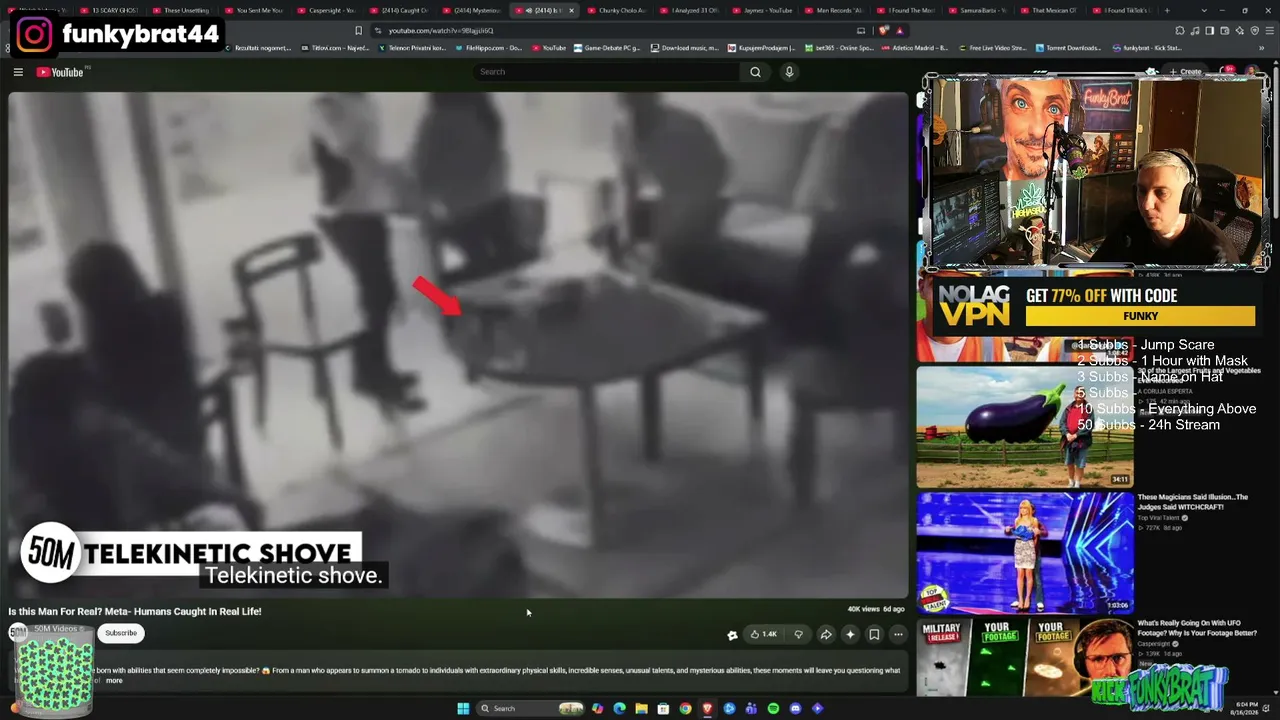Like the video with thumbs up
The image size is (1280, 720).
763,634
